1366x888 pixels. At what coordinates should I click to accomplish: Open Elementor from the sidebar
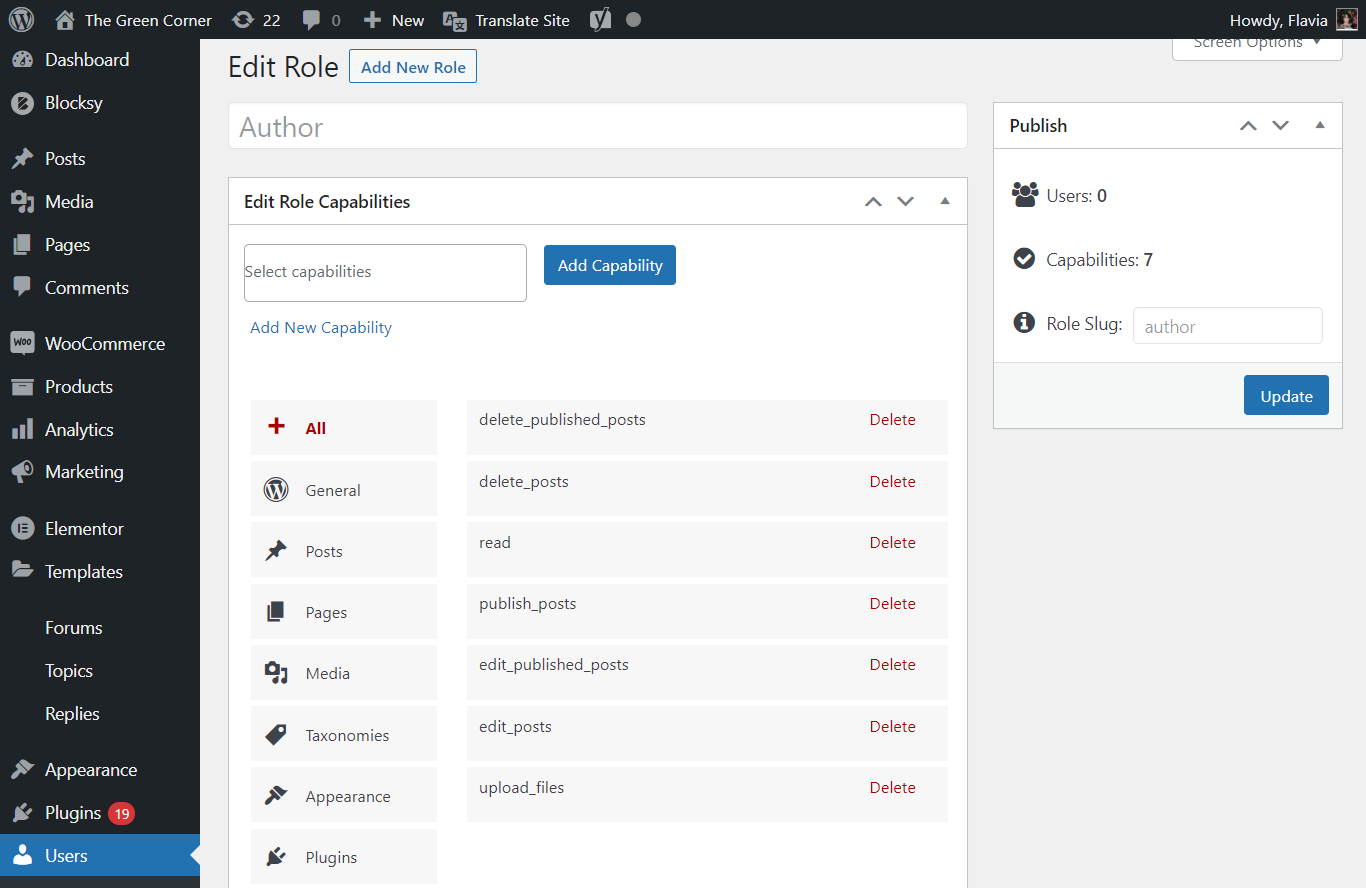(x=84, y=529)
